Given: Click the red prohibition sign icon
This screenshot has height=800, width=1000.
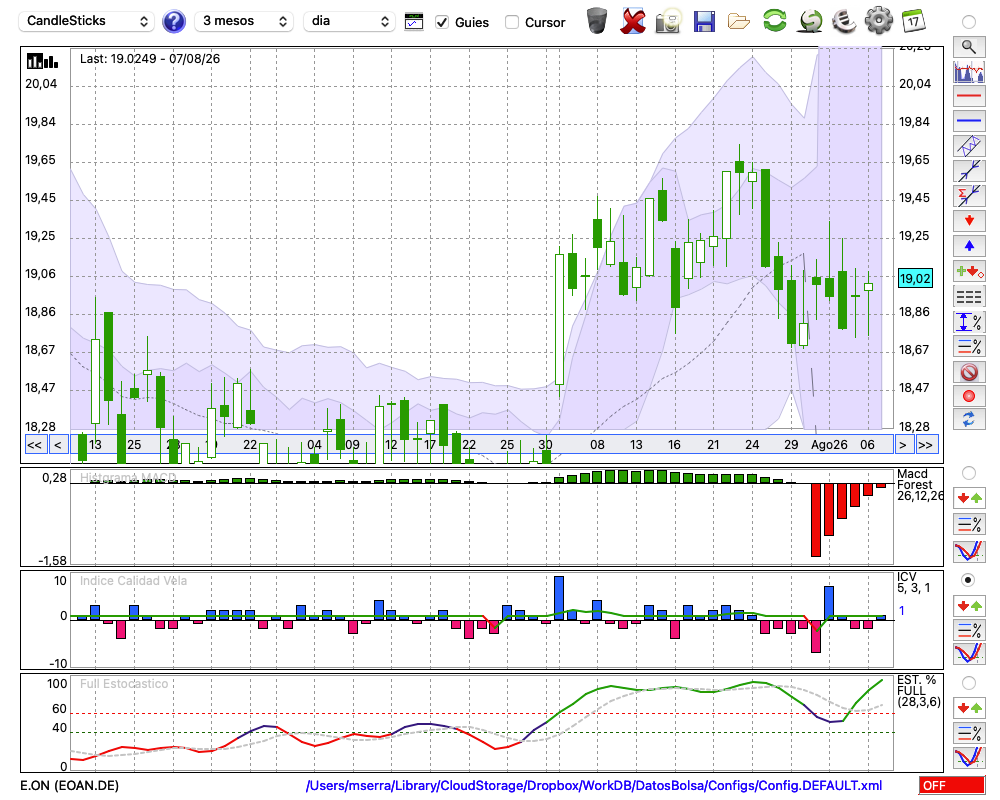Looking at the screenshot, I should (x=969, y=371).
